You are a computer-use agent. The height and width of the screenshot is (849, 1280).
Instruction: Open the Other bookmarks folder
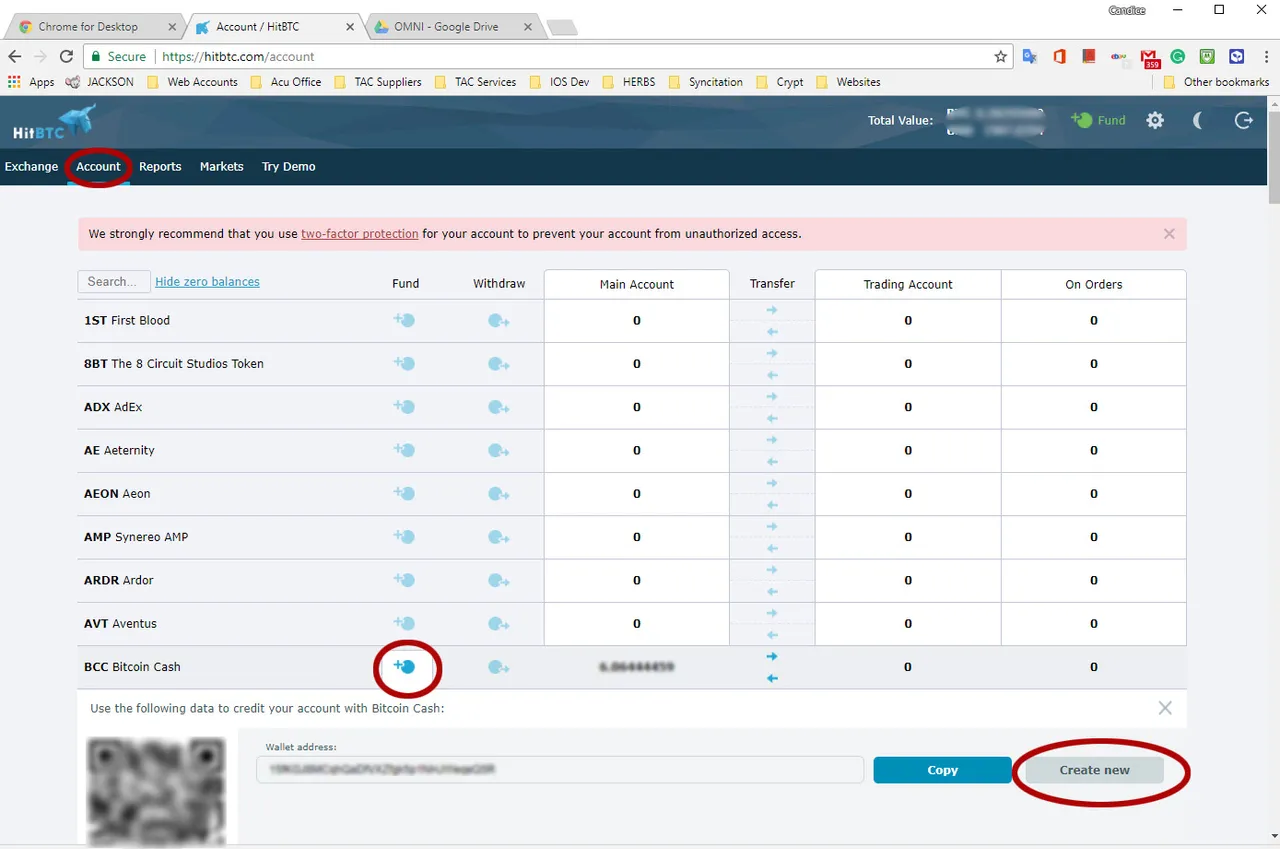tap(1217, 82)
